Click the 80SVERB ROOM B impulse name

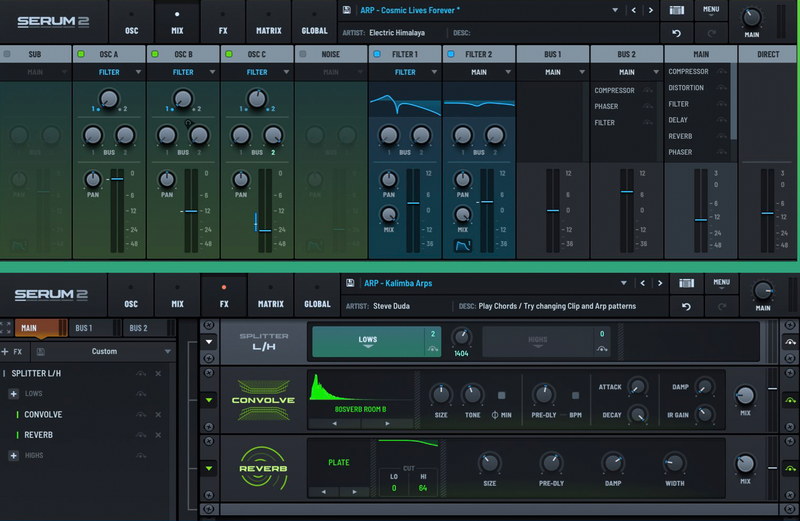pyautogui.click(x=360, y=409)
